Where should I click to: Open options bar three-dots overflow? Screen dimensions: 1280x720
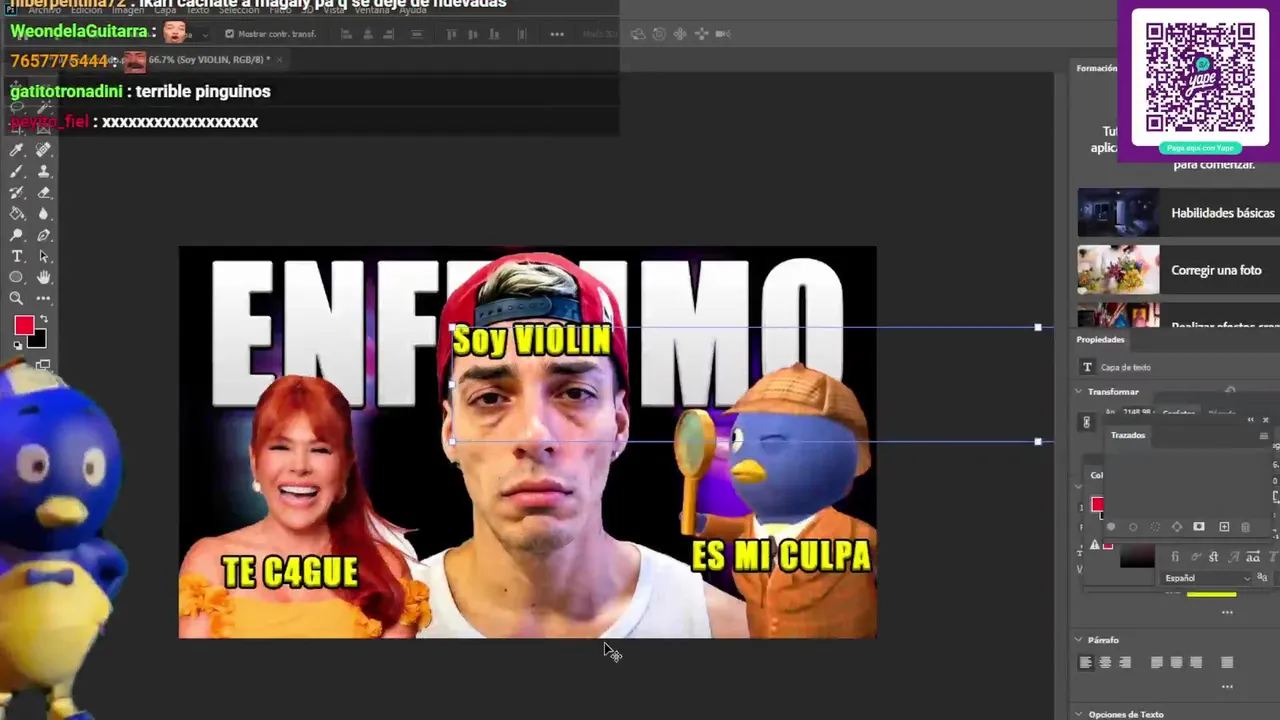coord(557,34)
